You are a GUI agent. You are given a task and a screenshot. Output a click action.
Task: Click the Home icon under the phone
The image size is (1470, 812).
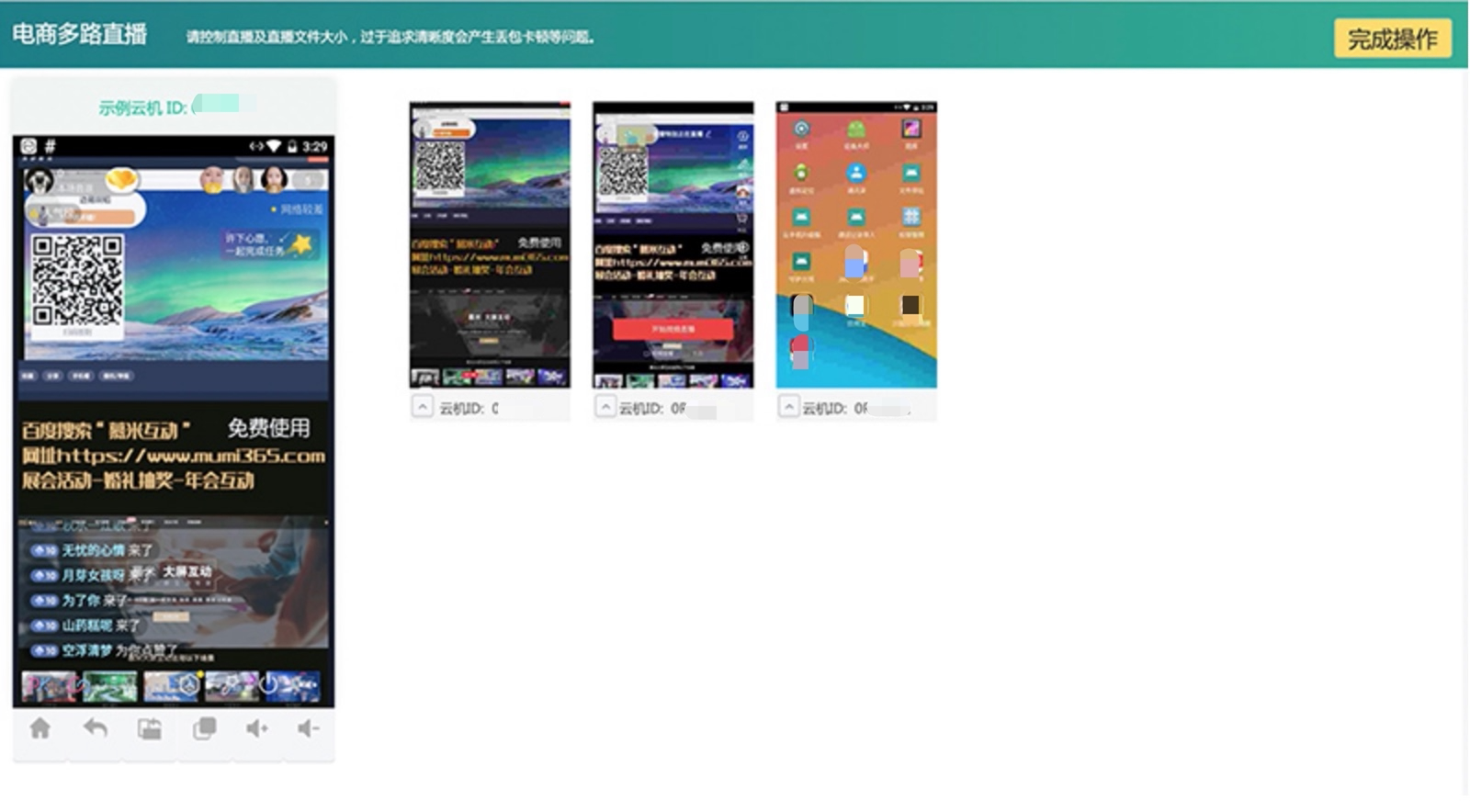pos(40,728)
